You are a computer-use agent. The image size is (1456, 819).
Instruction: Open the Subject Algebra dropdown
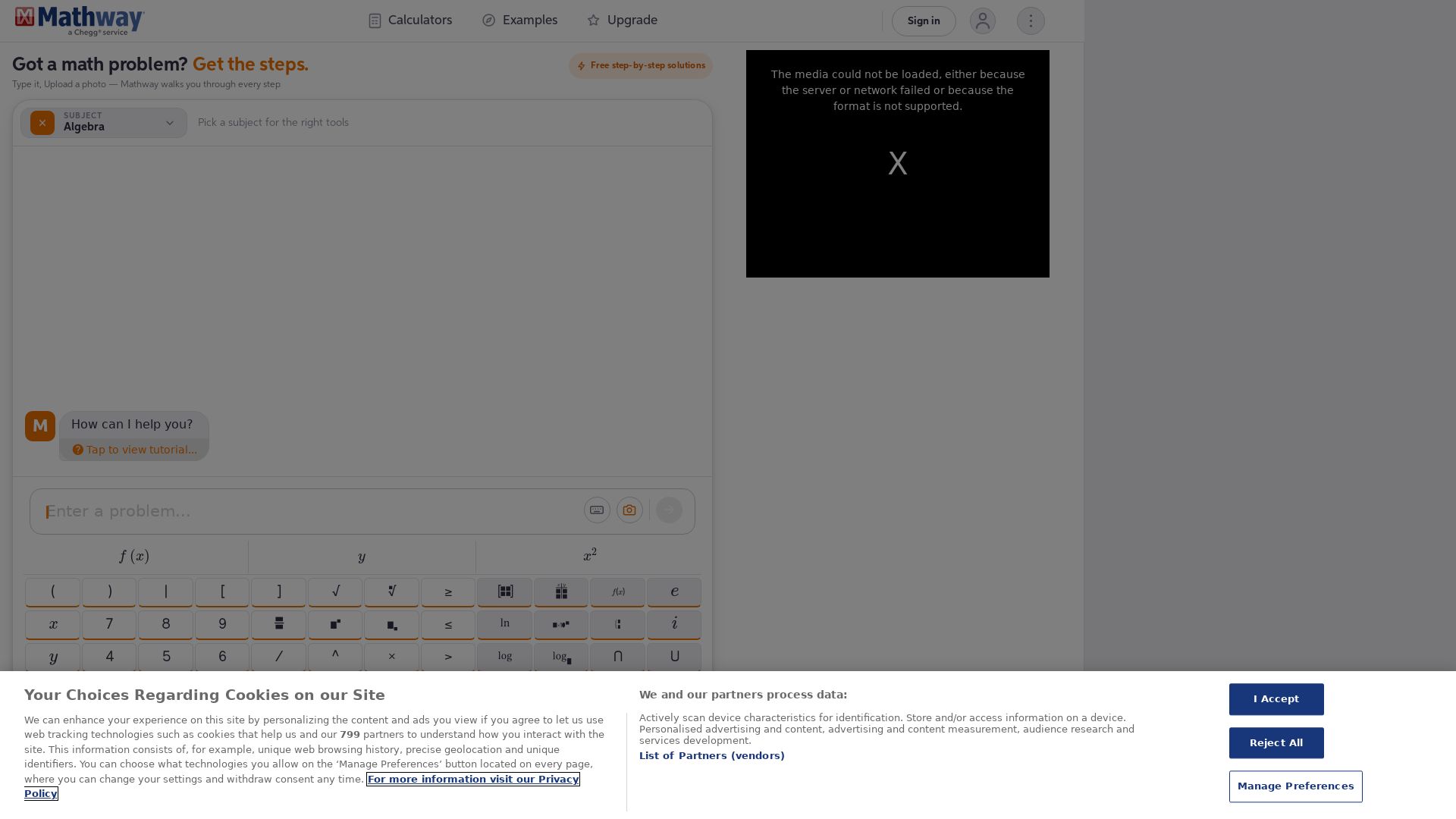104,123
